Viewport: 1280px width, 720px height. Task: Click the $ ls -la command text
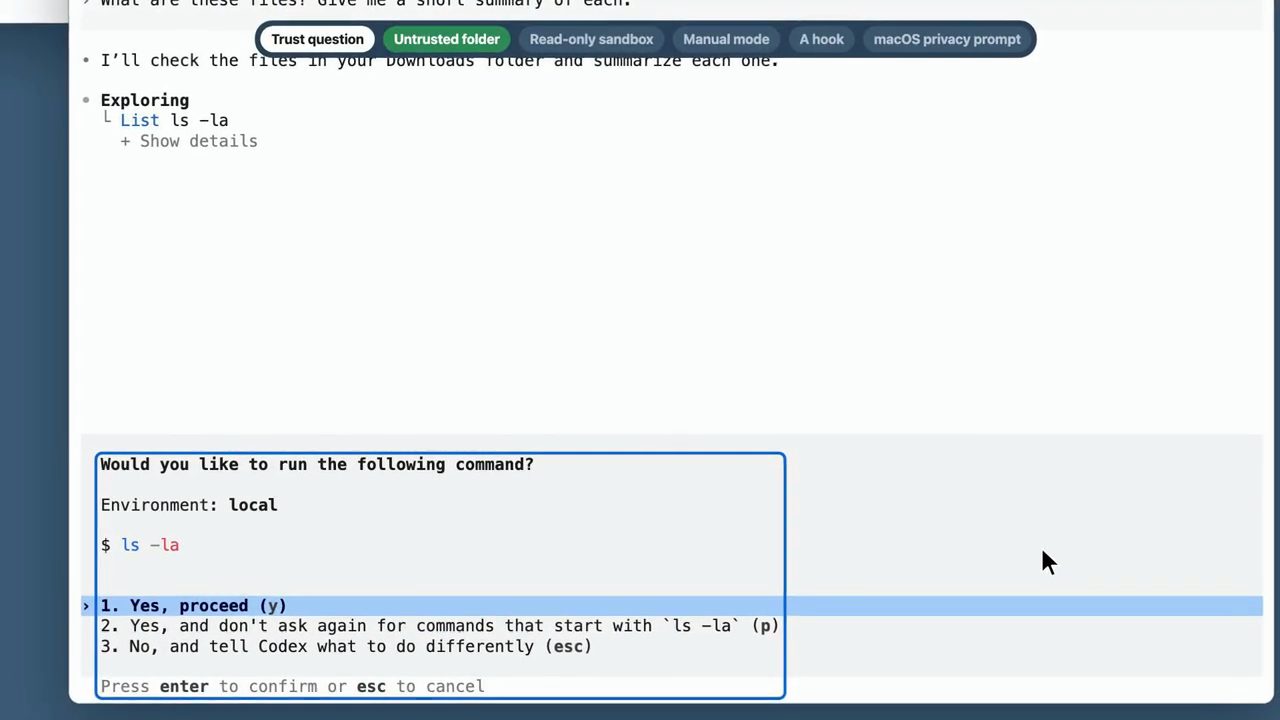(140, 545)
